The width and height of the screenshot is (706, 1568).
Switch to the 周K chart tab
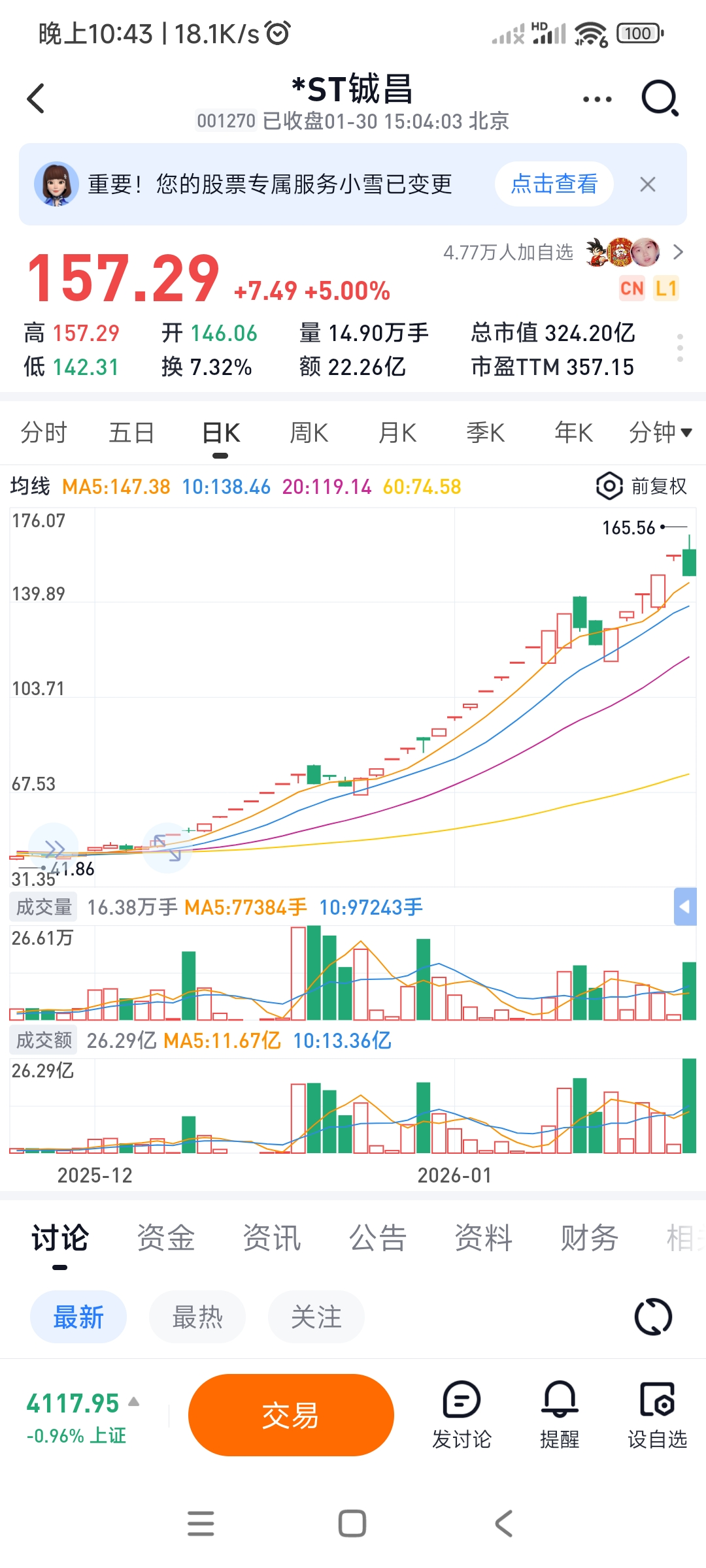(x=309, y=433)
